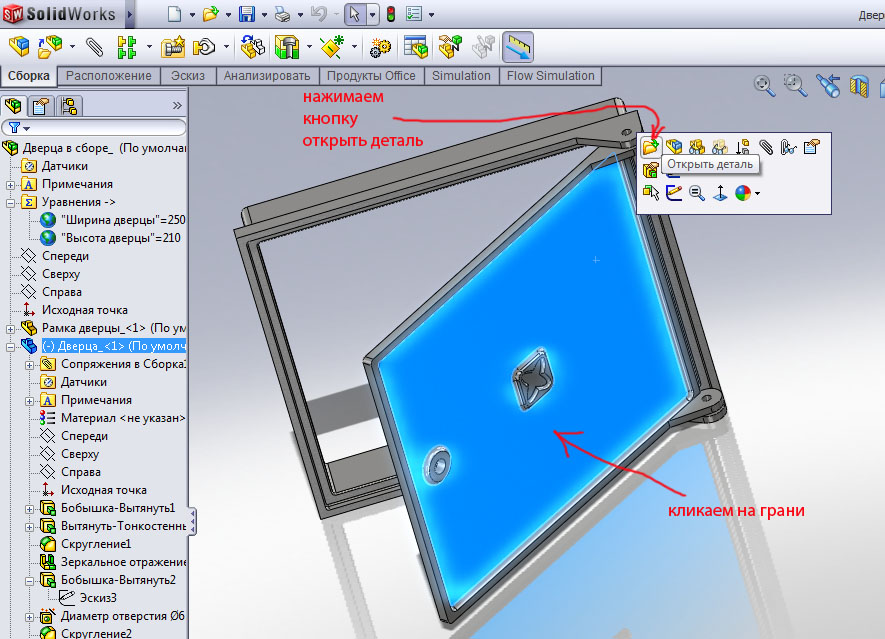Image resolution: width=885 pixels, height=639 pixels.
Task: Click the Previous View icon
Action: tap(827, 86)
